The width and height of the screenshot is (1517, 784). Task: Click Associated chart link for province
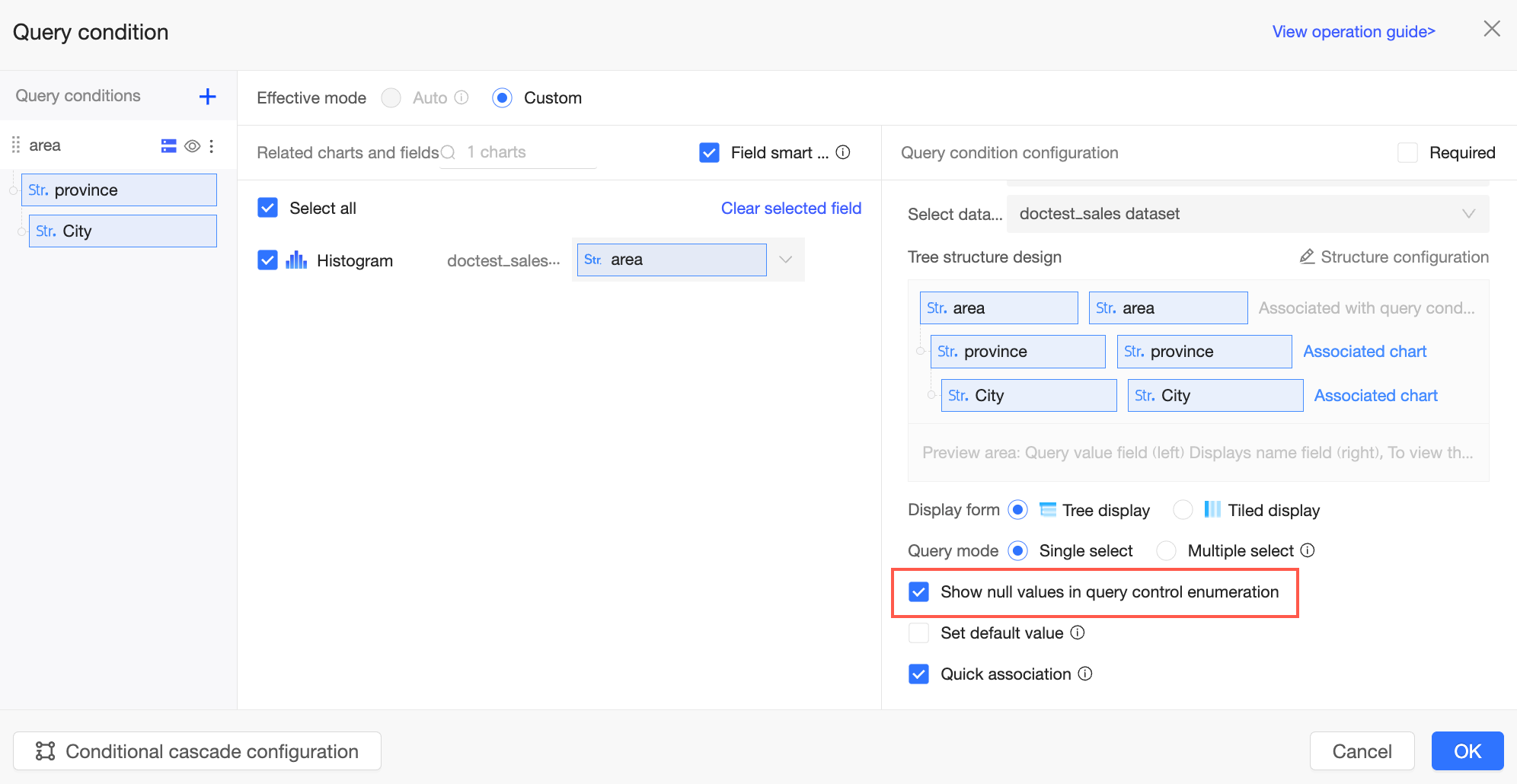(x=1365, y=351)
